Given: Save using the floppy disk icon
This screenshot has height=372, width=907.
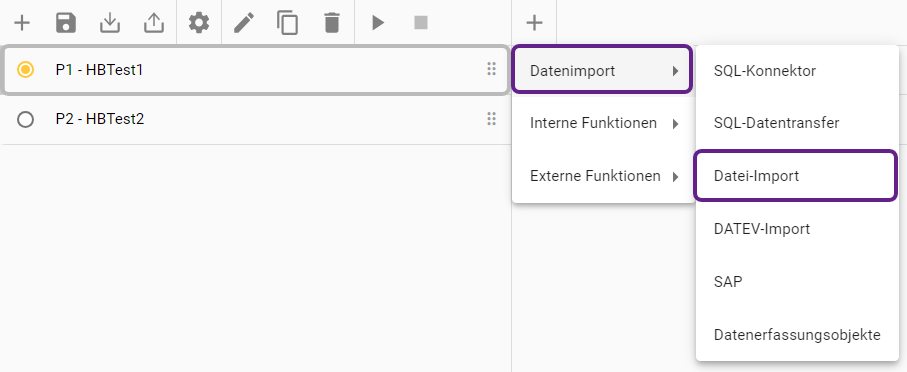Looking at the screenshot, I should pyautogui.click(x=66, y=23).
